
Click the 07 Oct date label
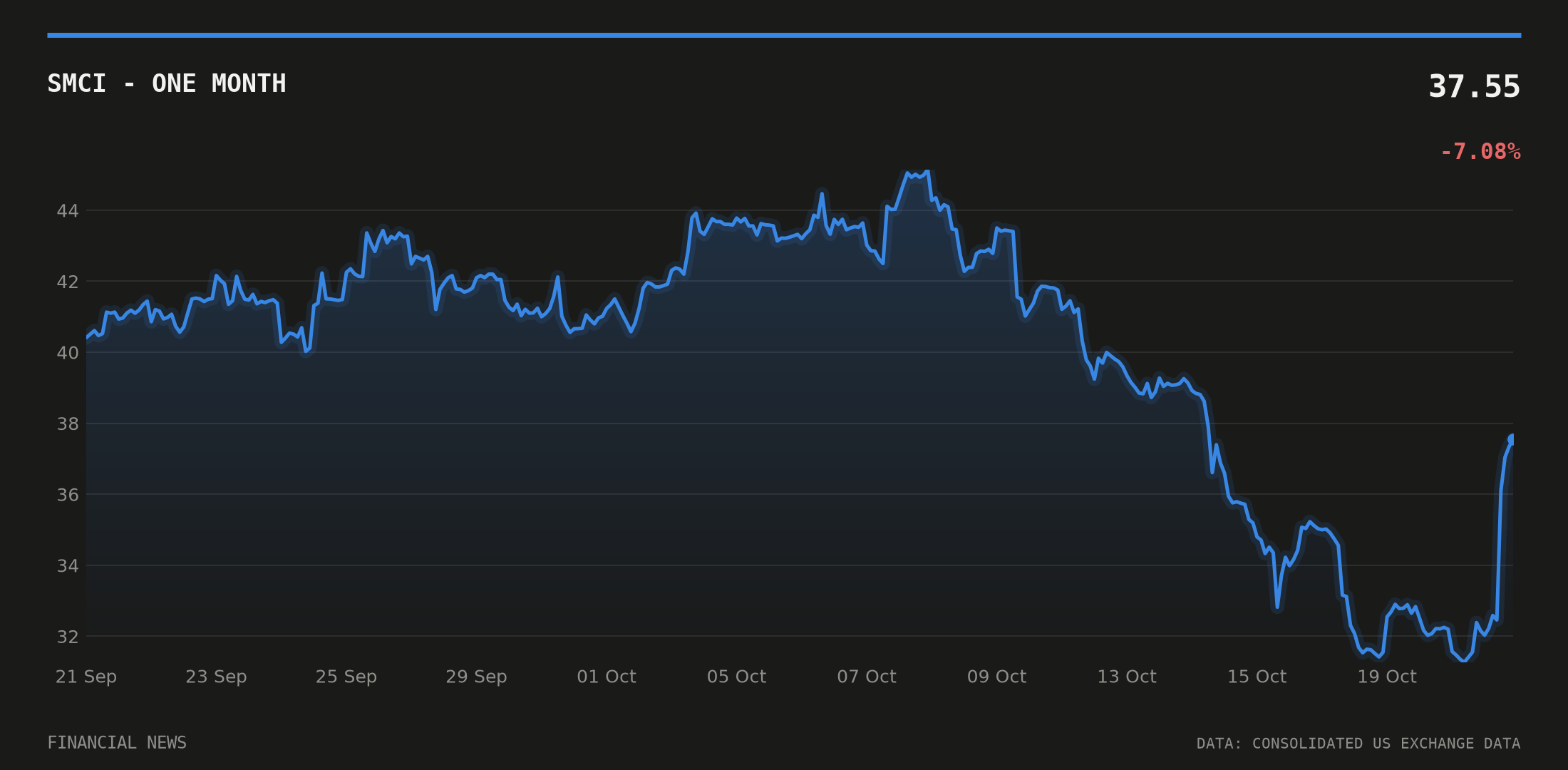(x=867, y=677)
